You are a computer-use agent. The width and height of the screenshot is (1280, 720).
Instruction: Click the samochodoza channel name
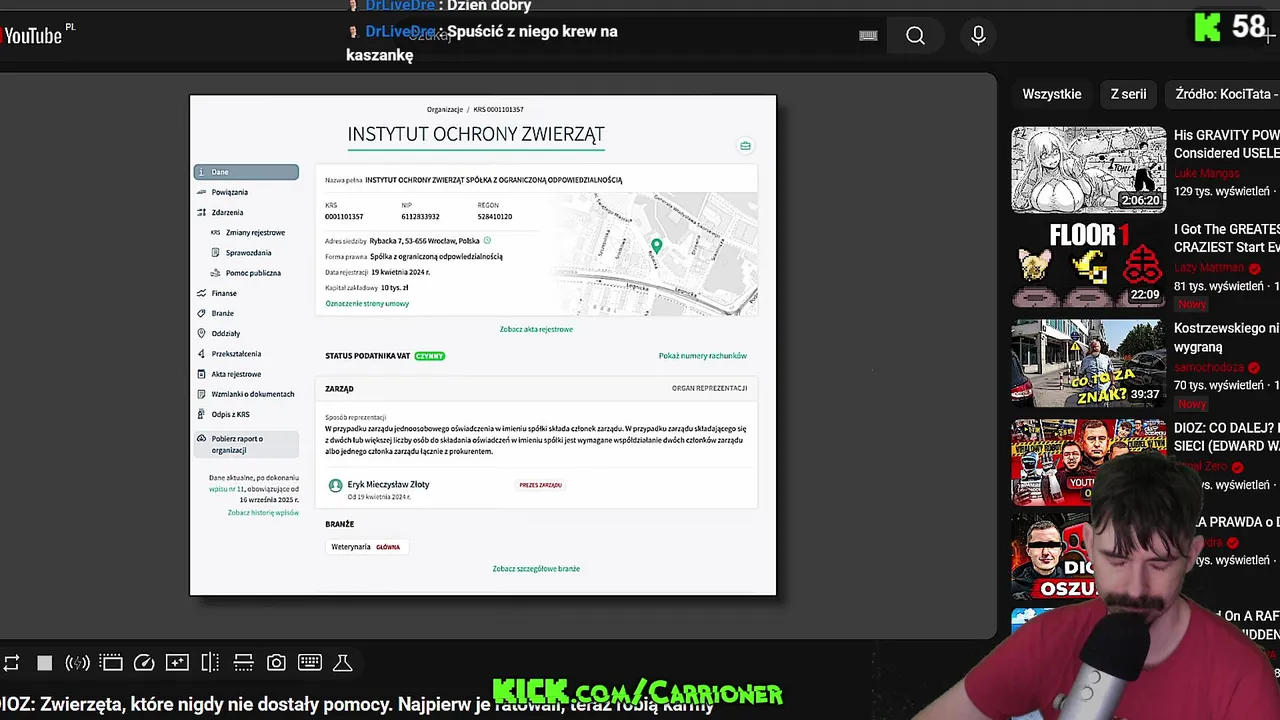pyautogui.click(x=1208, y=367)
